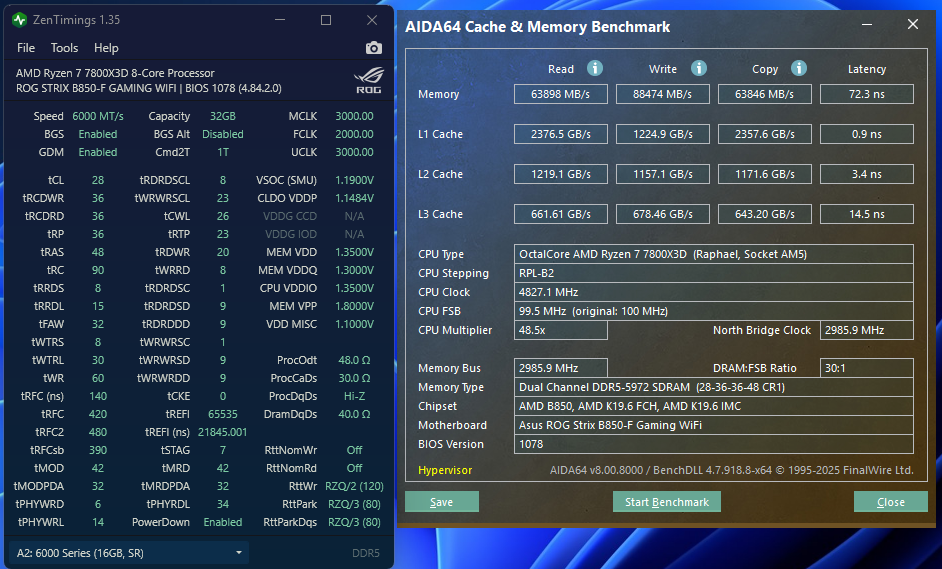Minimize the ZenTimings window
942x569 pixels.
click(280, 20)
